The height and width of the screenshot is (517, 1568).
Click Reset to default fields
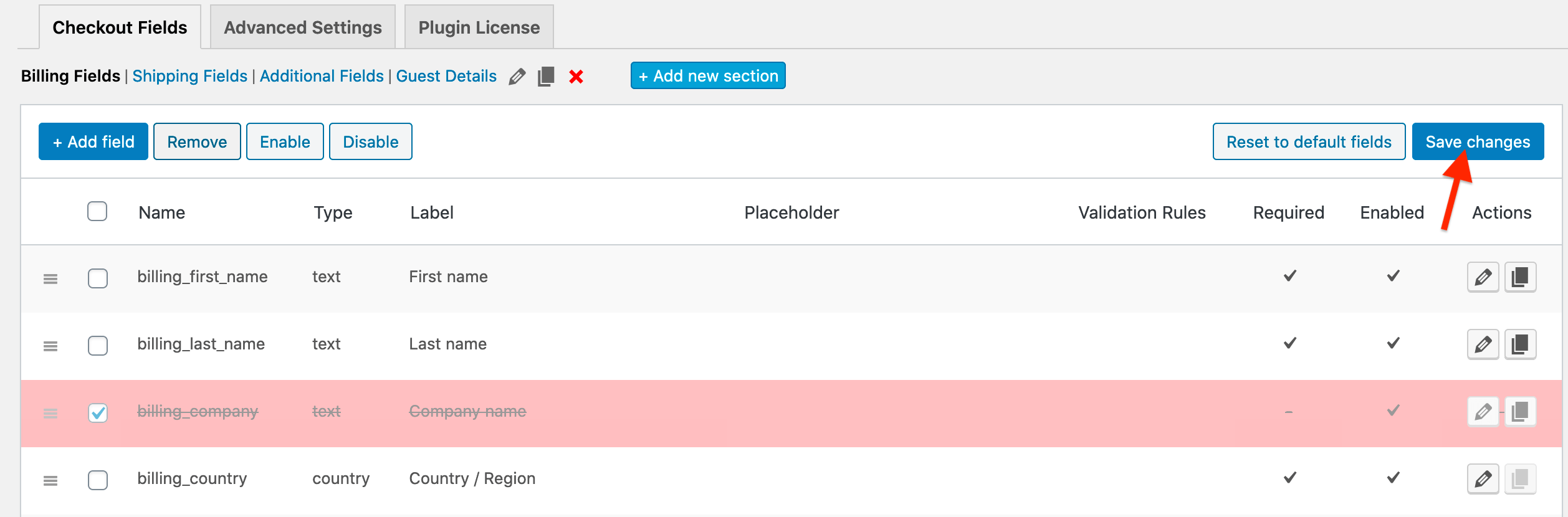tap(1309, 141)
